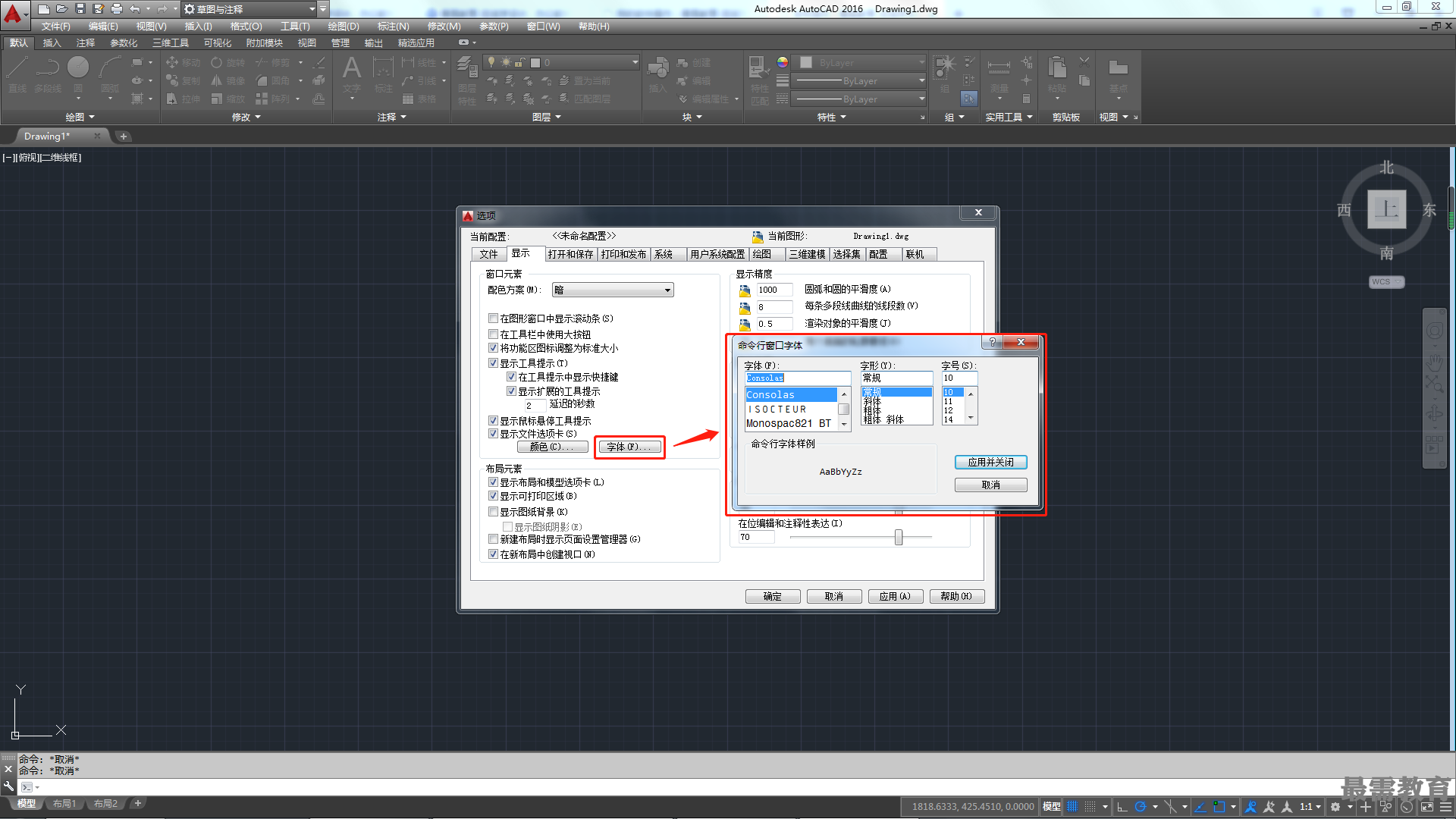Click the customization menu icon in status bar

pyautogui.click(x=1445, y=807)
